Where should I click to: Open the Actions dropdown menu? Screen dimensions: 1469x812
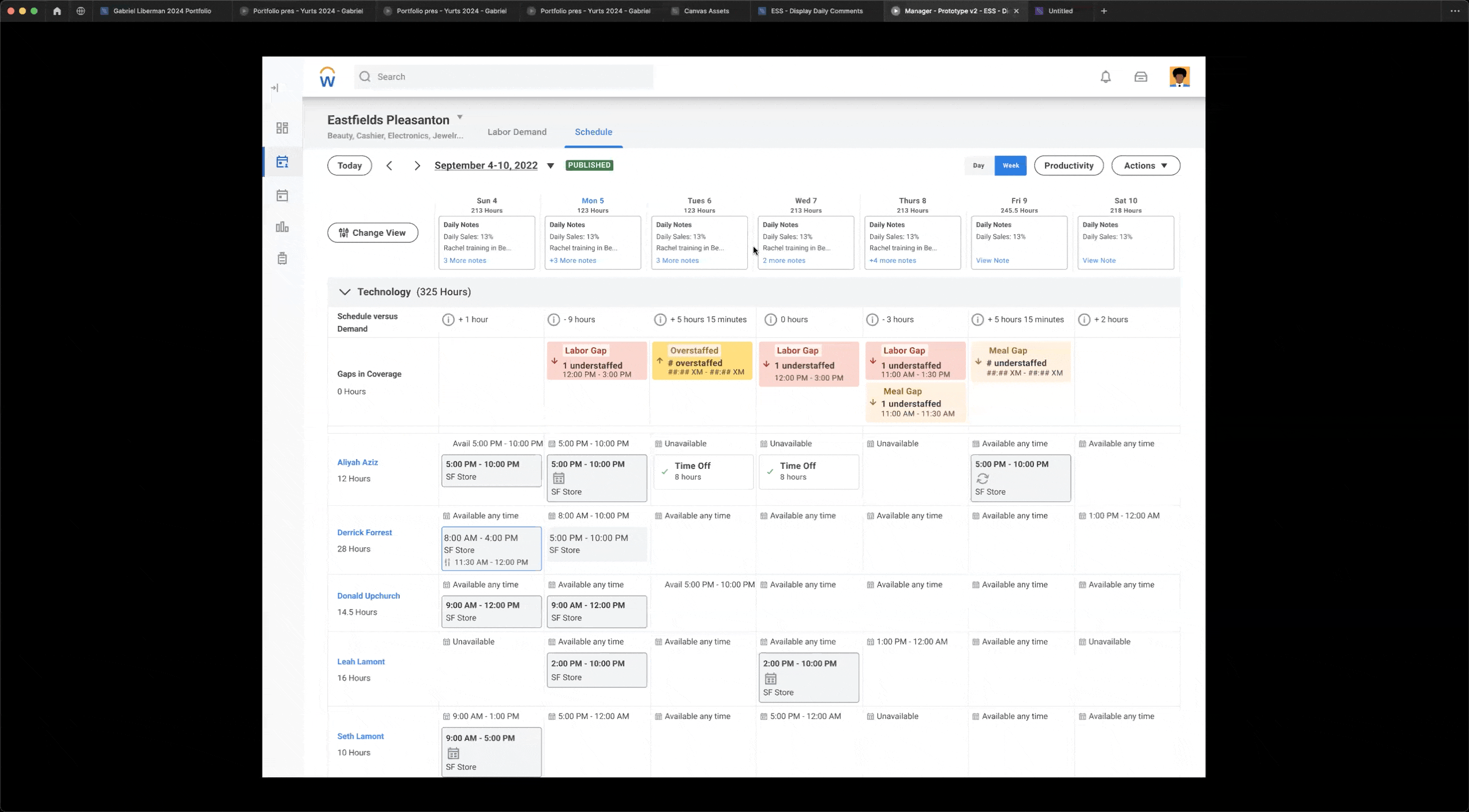pyautogui.click(x=1145, y=166)
